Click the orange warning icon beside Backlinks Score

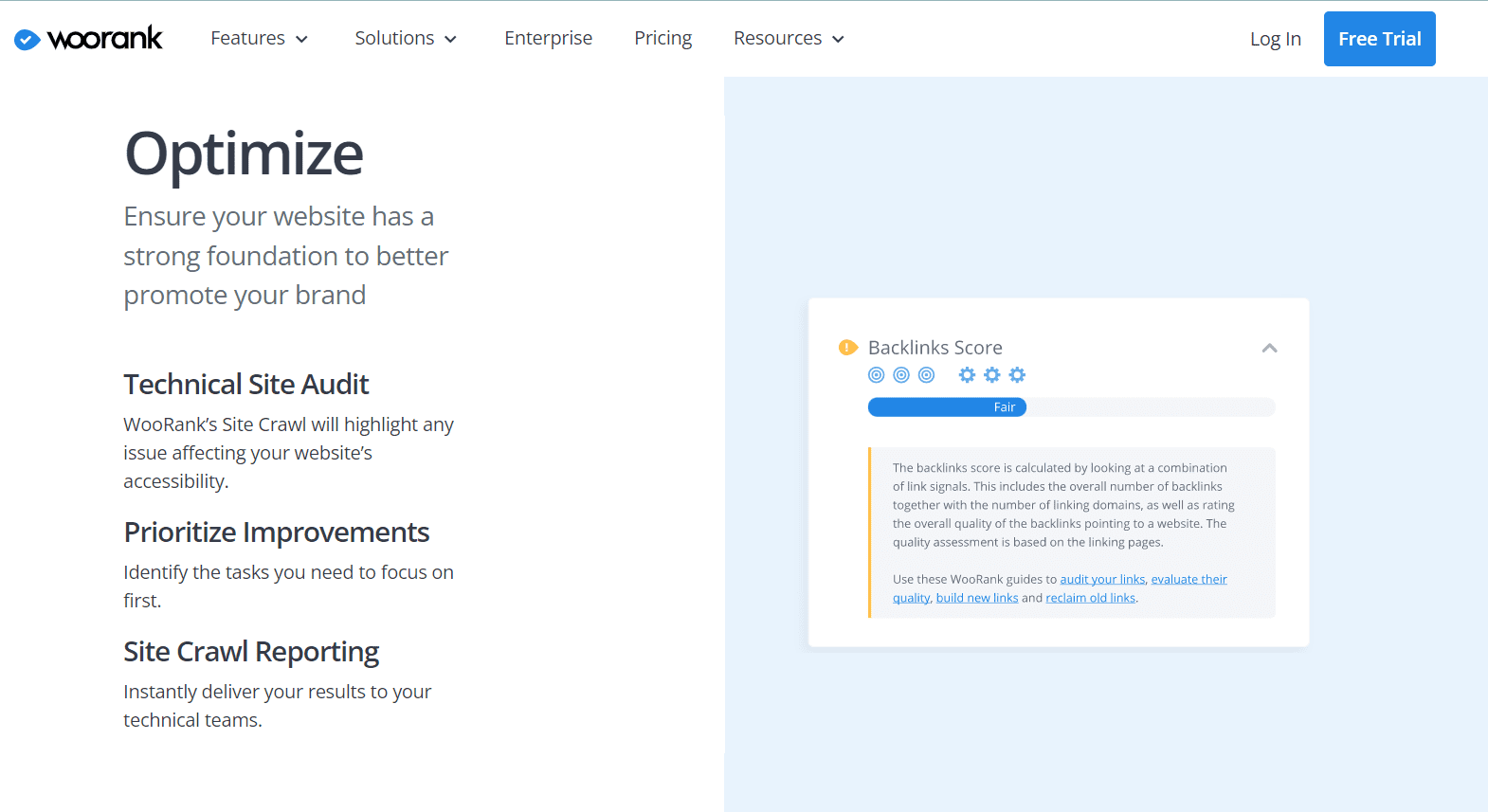tap(847, 348)
